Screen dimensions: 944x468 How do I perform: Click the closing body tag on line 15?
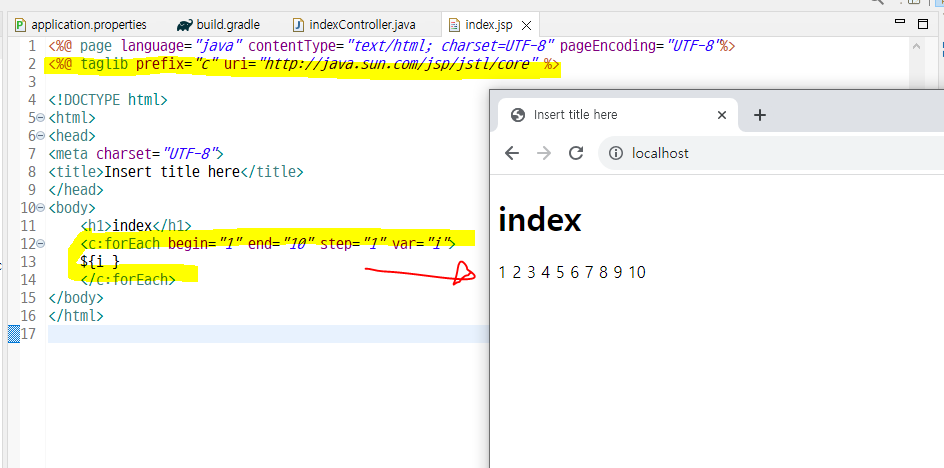pos(76,298)
